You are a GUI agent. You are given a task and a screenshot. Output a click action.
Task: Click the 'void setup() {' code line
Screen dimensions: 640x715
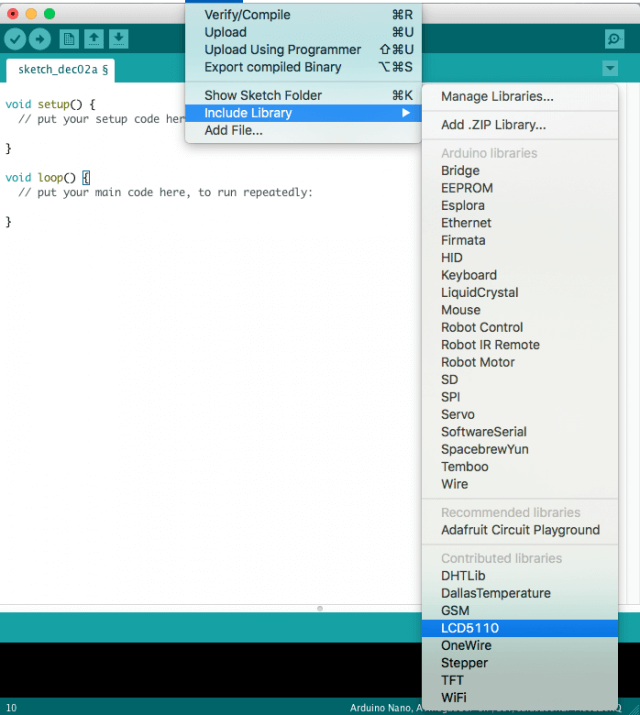tap(50, 104)
